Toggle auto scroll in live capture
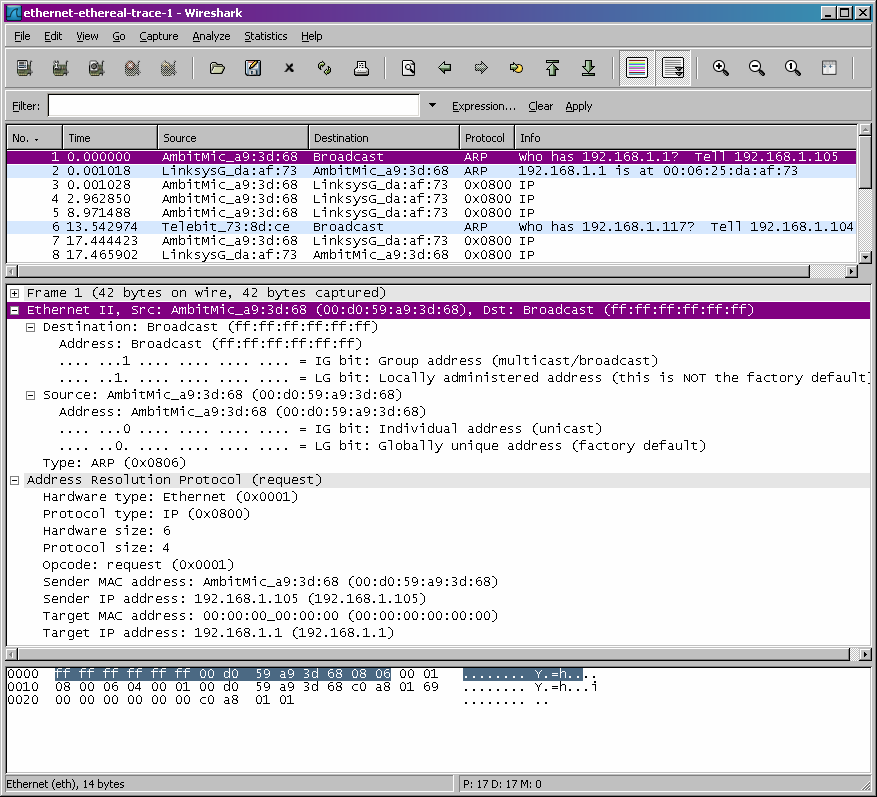877x797 pixels. pos(673,68)
